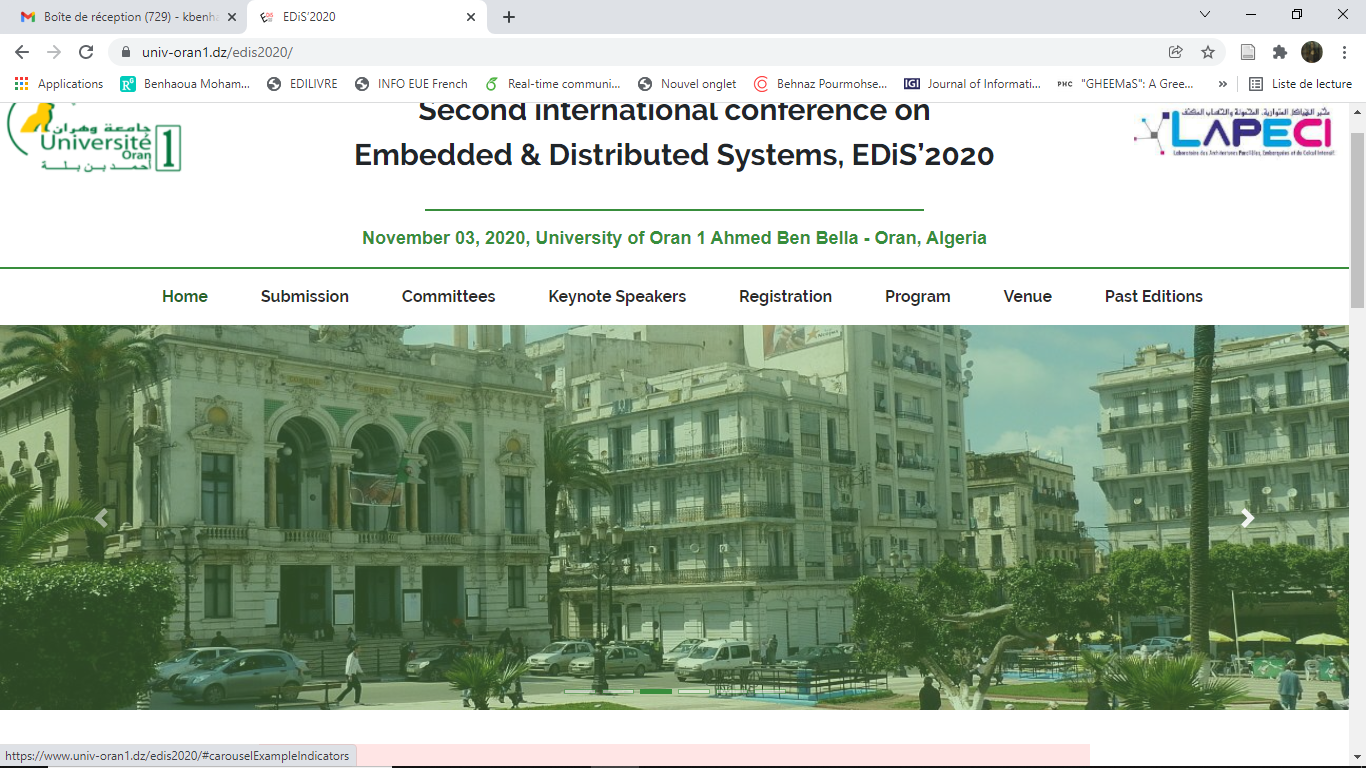This screenshot has height=768, width=1366.
Task: Advance carousel with the right arrow
Action: (x=1247, y=518)
